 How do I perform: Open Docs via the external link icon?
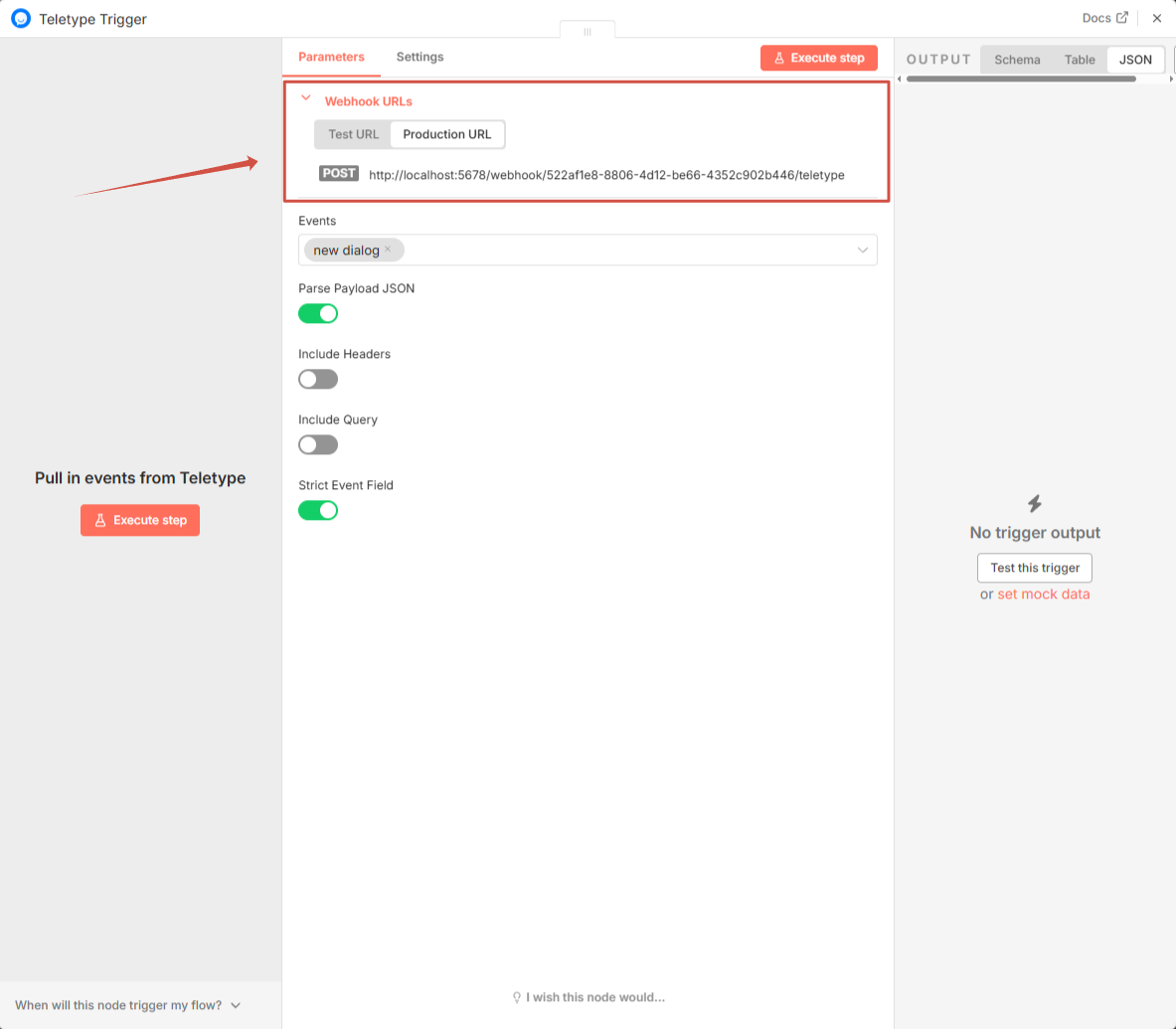pyautogui.click(x=1122, y=17)
